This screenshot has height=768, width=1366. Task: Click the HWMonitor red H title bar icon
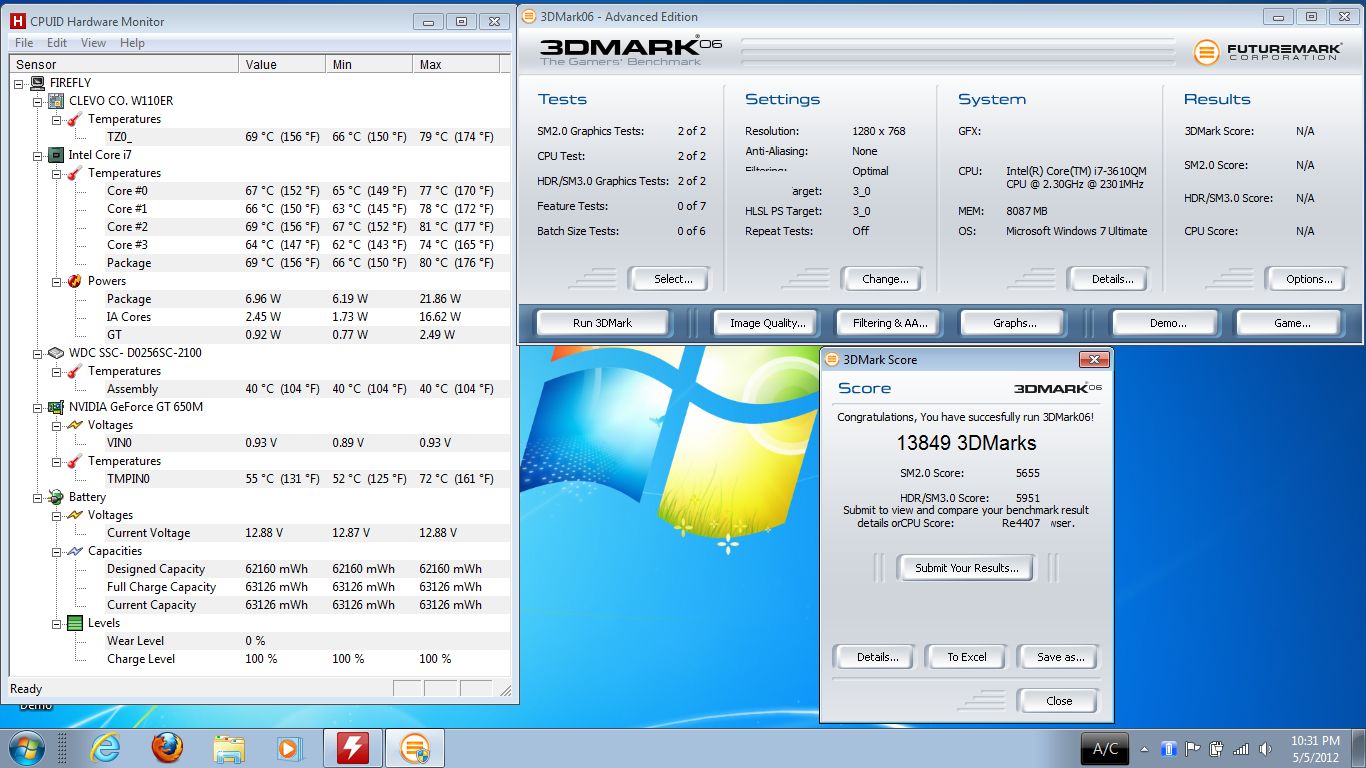(x=17, y=21)
